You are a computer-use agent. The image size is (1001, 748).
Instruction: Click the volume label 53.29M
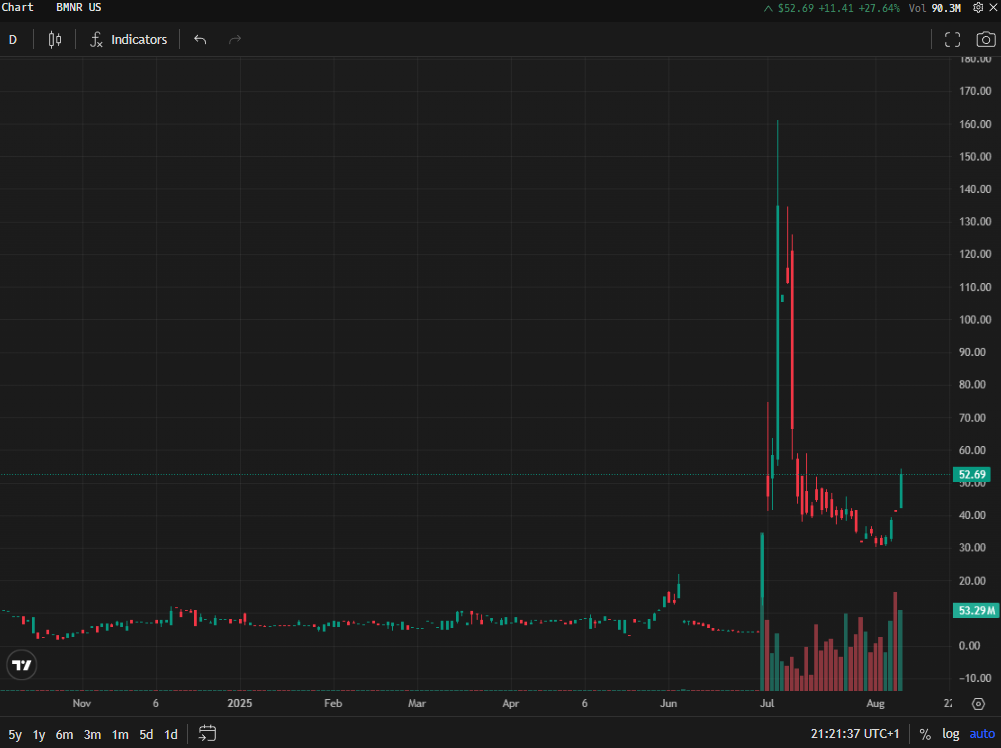tap(975, 610)
